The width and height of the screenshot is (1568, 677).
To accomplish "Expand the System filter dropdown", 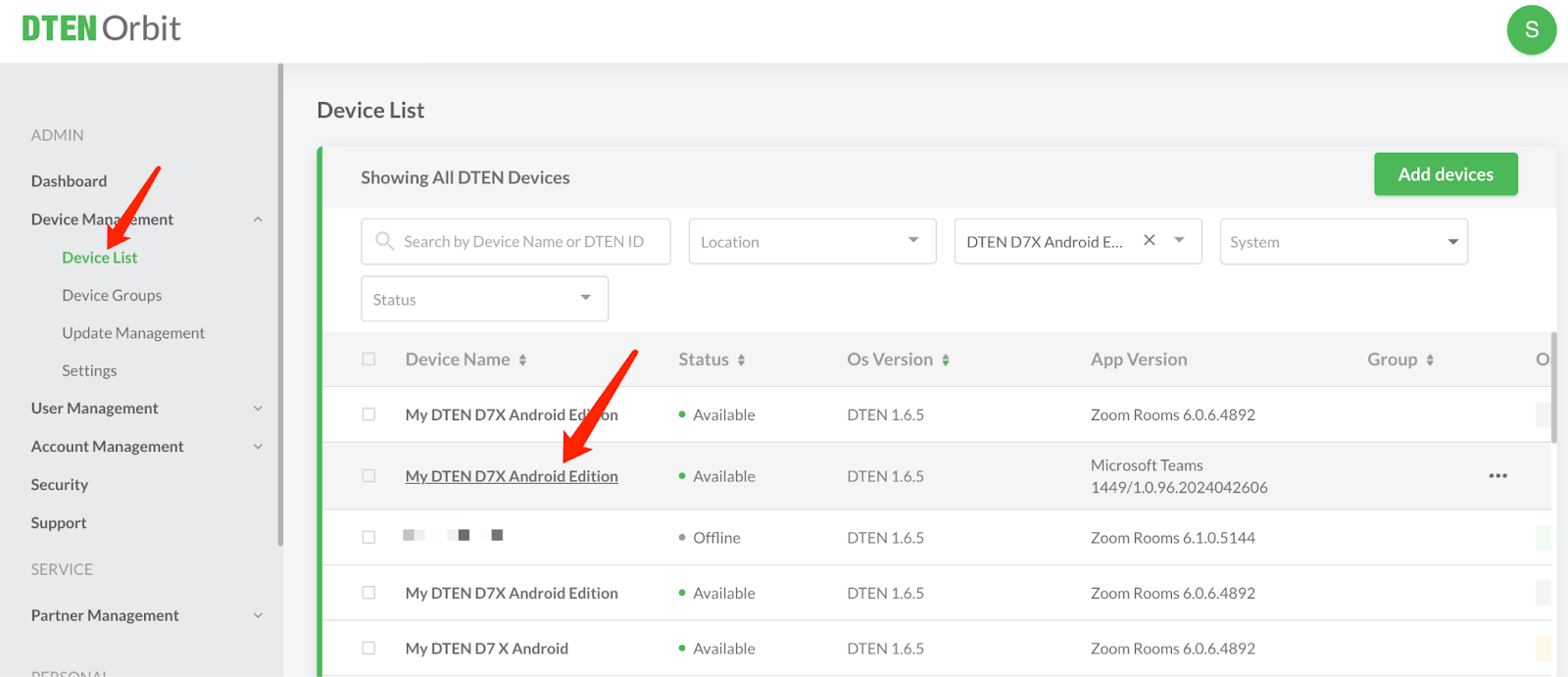I will pyautogui.click(x=1344, y=241).
